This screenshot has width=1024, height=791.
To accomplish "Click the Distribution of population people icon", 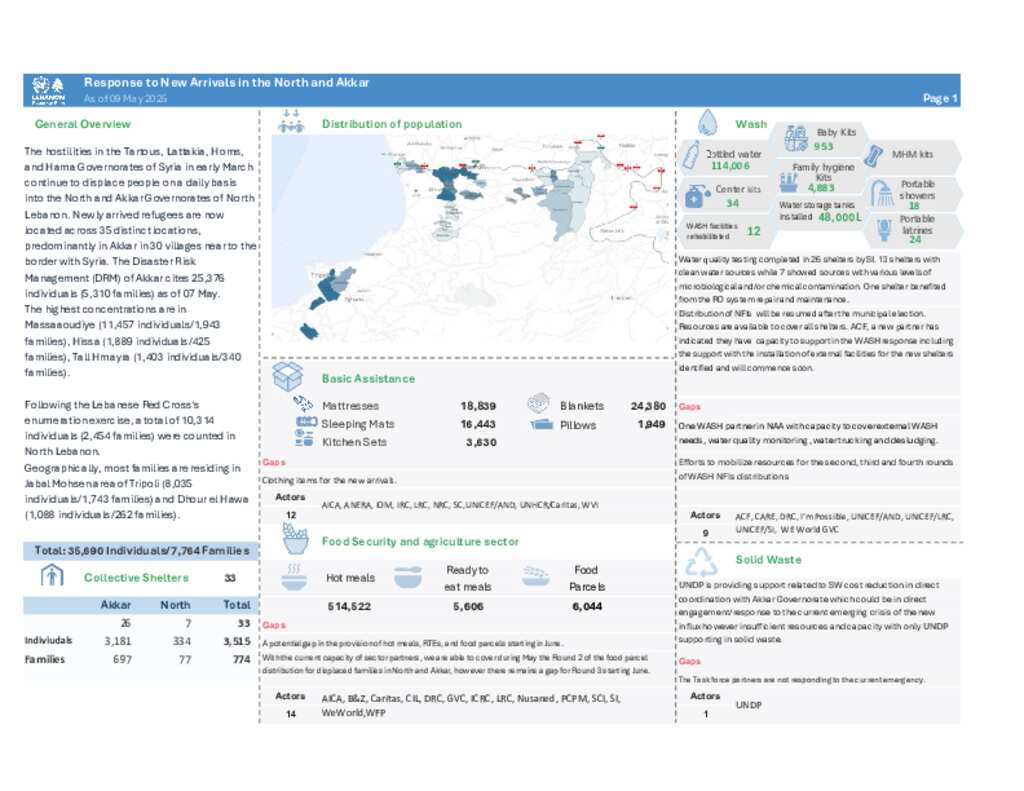I will [x=291, y=122].
